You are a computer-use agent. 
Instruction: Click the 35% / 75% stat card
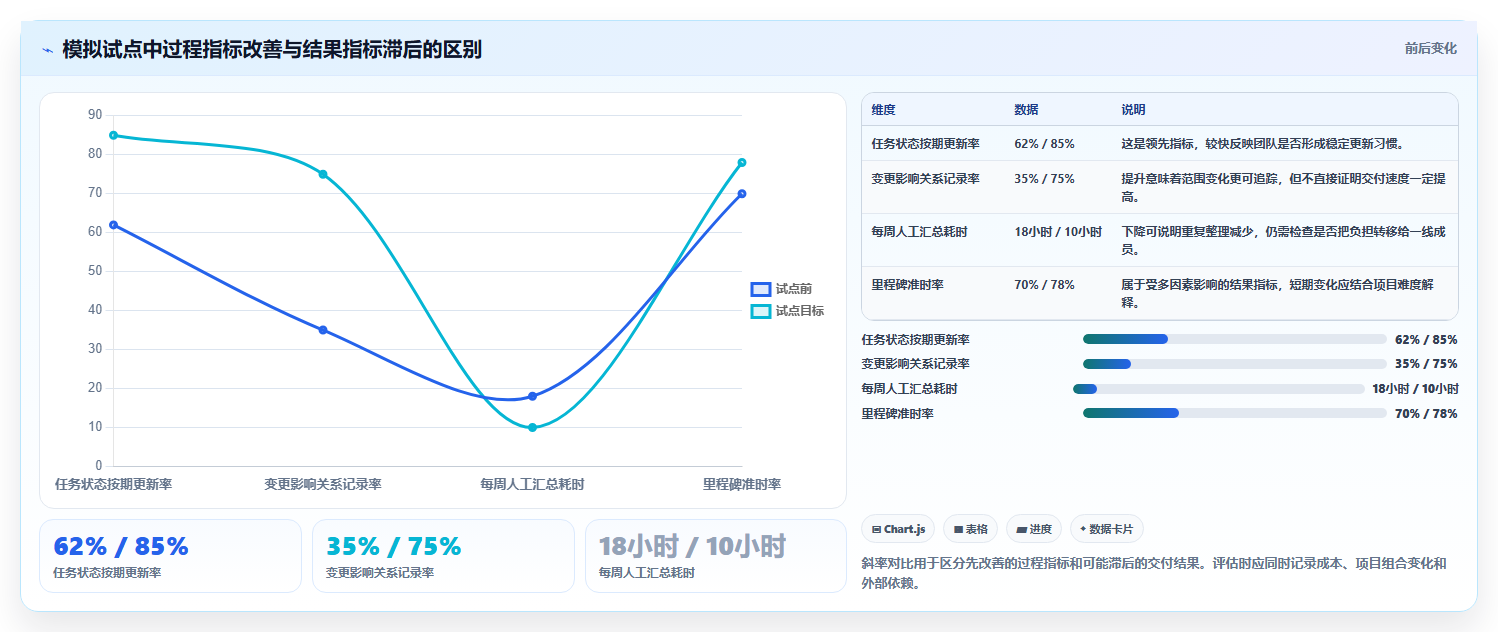443,556
